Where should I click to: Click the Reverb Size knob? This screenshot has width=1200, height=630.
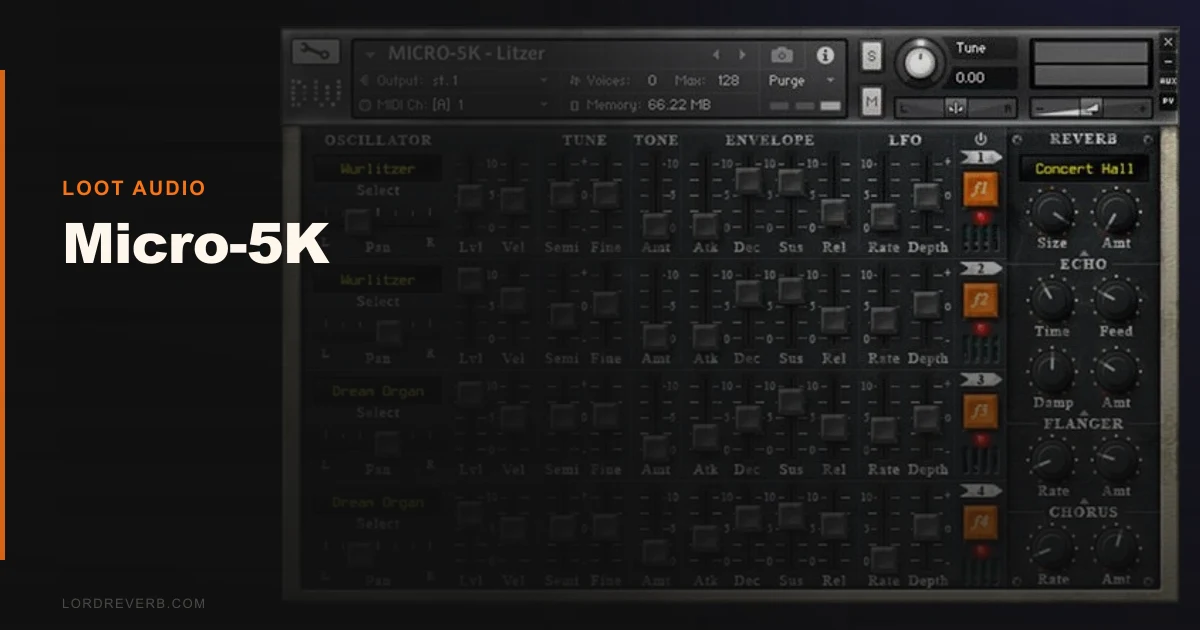(1052, 211)
